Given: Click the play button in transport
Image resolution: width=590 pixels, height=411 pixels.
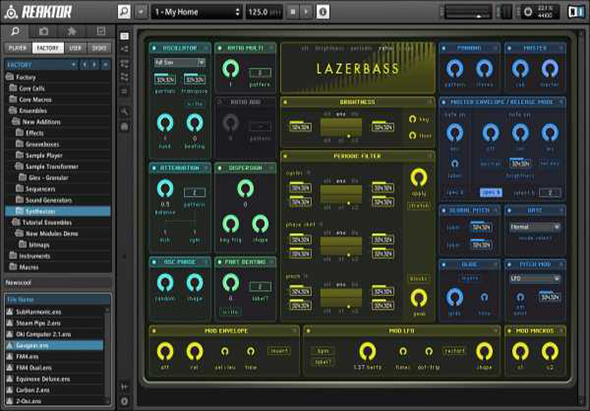Looking at the screenshot, I should point(306,12).
